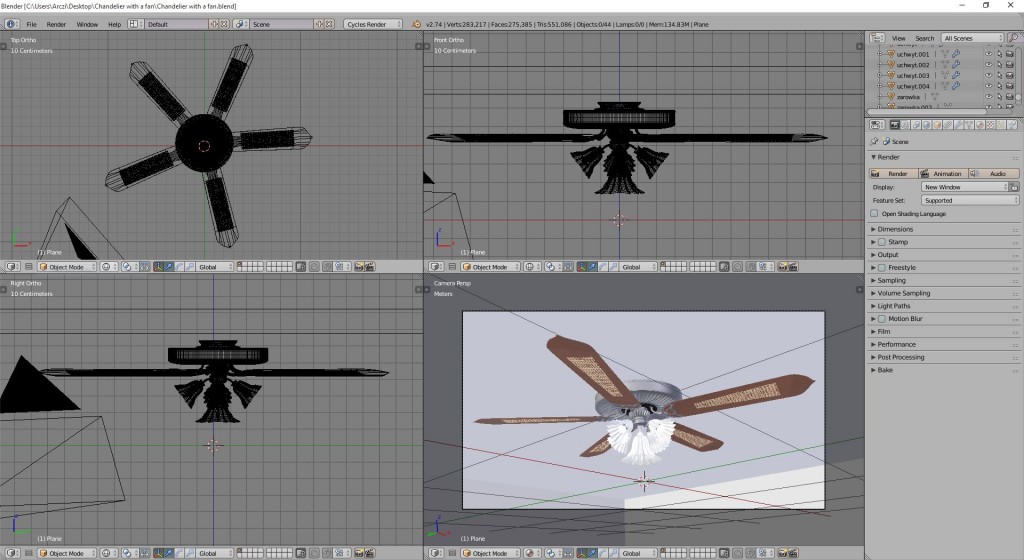1024x560 pixels.
Task: Open the File menu
Action: click(31, 24)
